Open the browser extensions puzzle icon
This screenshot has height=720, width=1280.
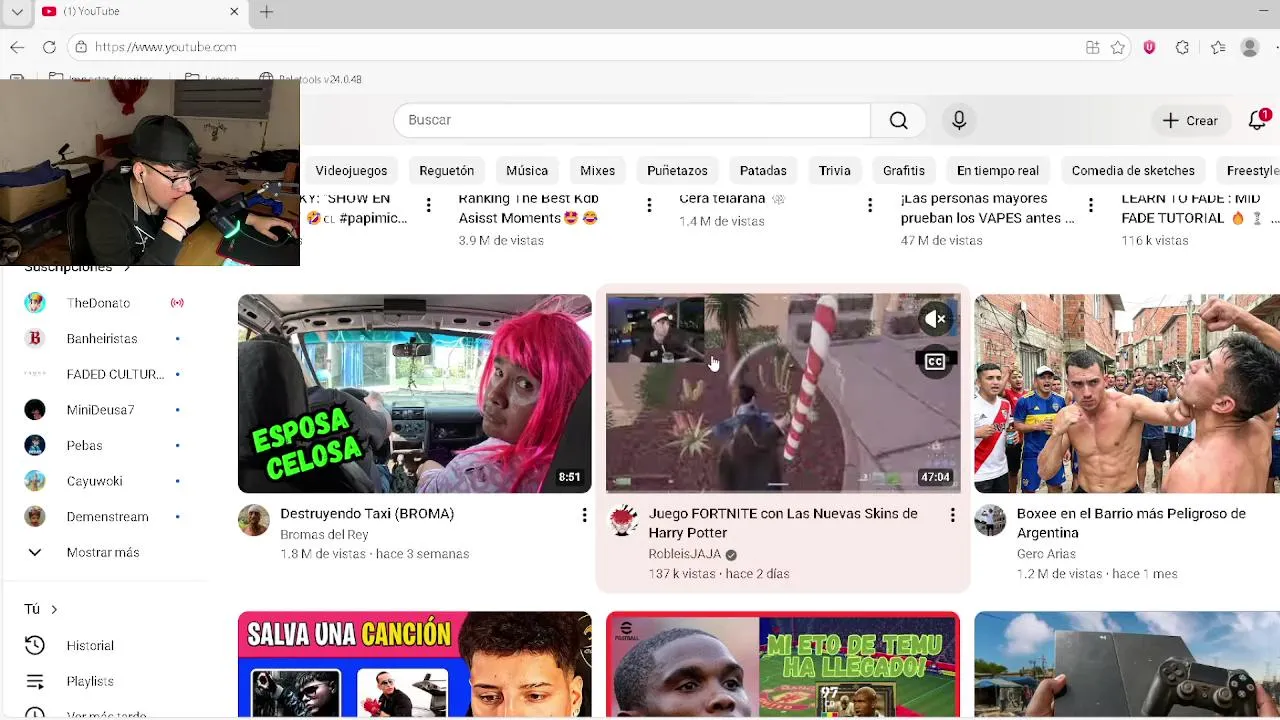1182,47
